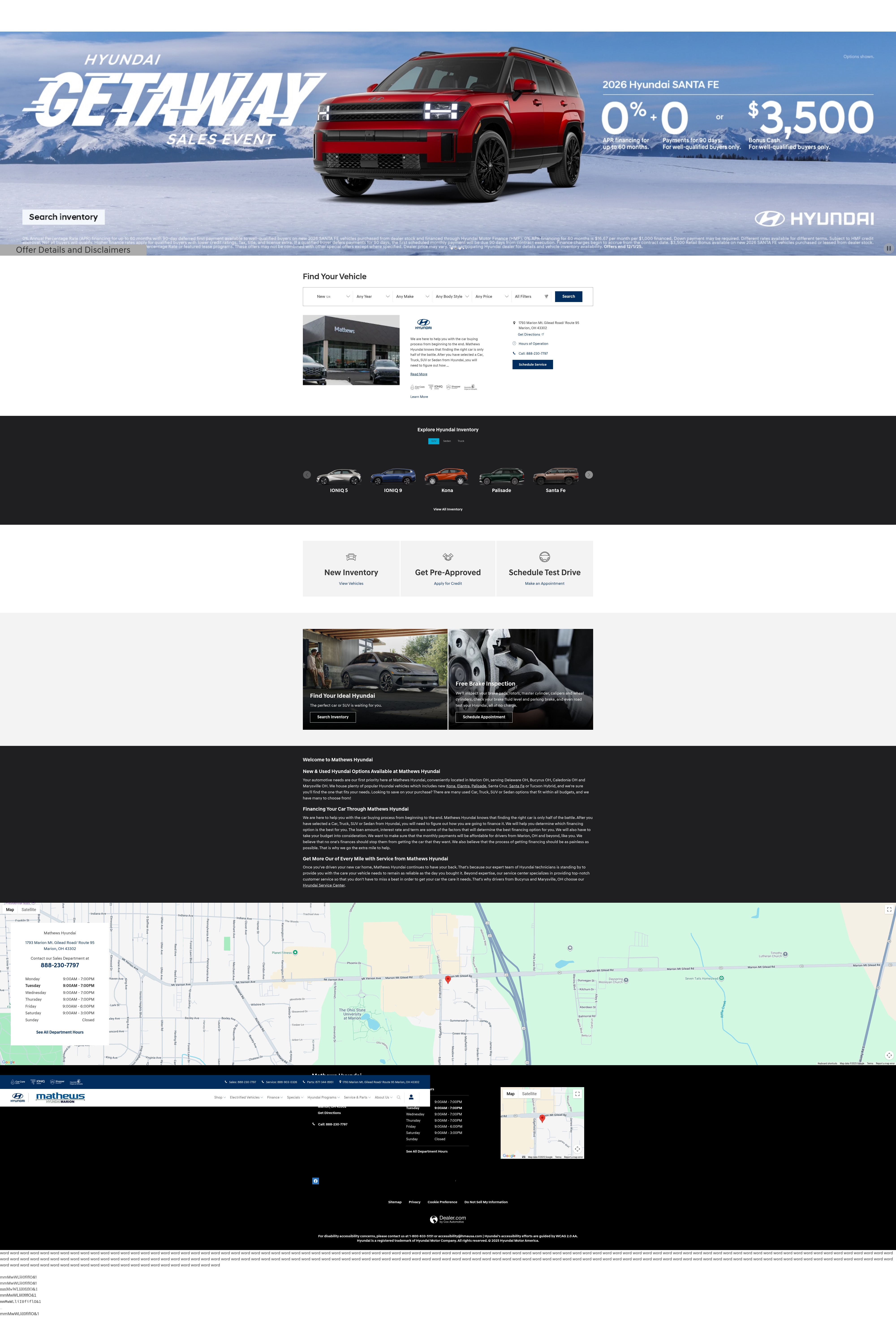
Task: Click the View All Inventory link
Action: tap(448, 510)
